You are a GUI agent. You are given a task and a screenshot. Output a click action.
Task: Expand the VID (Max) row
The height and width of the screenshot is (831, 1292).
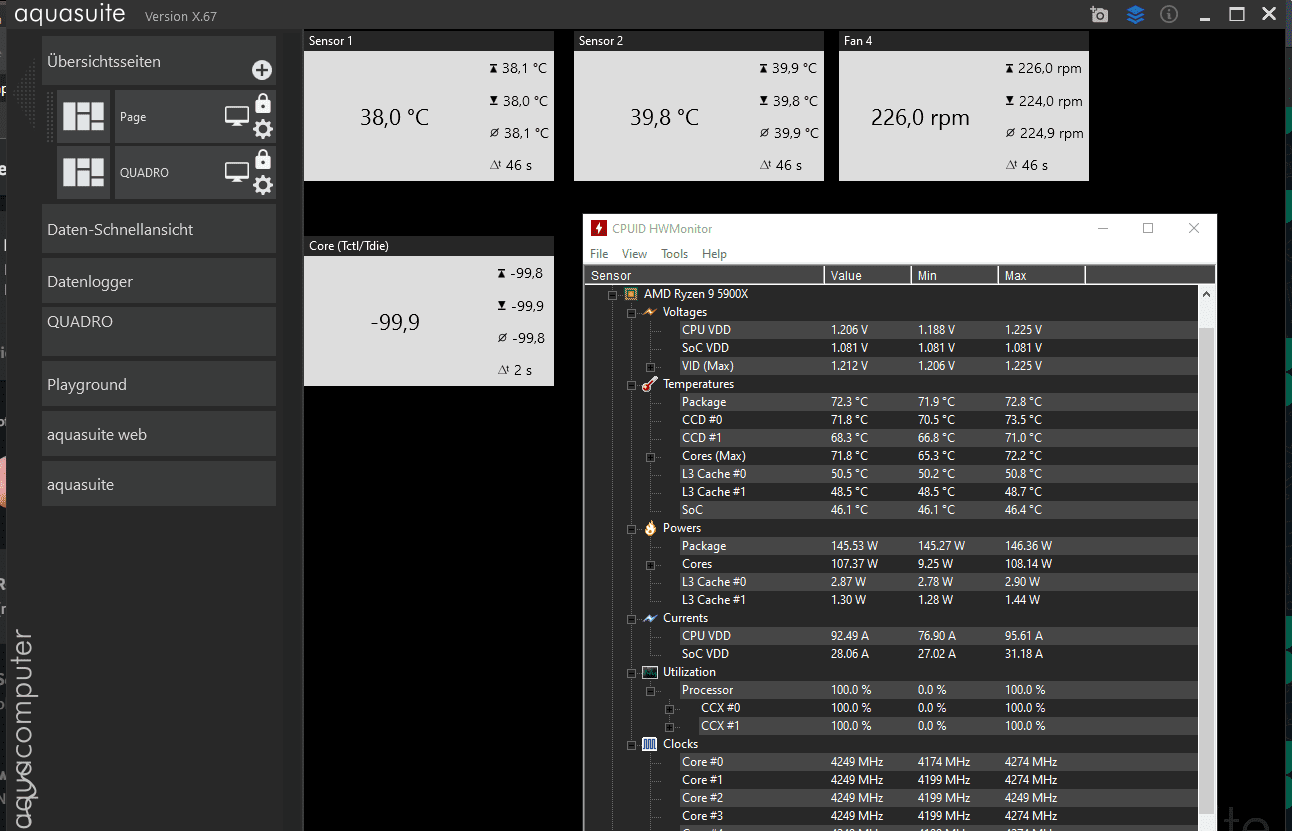pos(651,367)
